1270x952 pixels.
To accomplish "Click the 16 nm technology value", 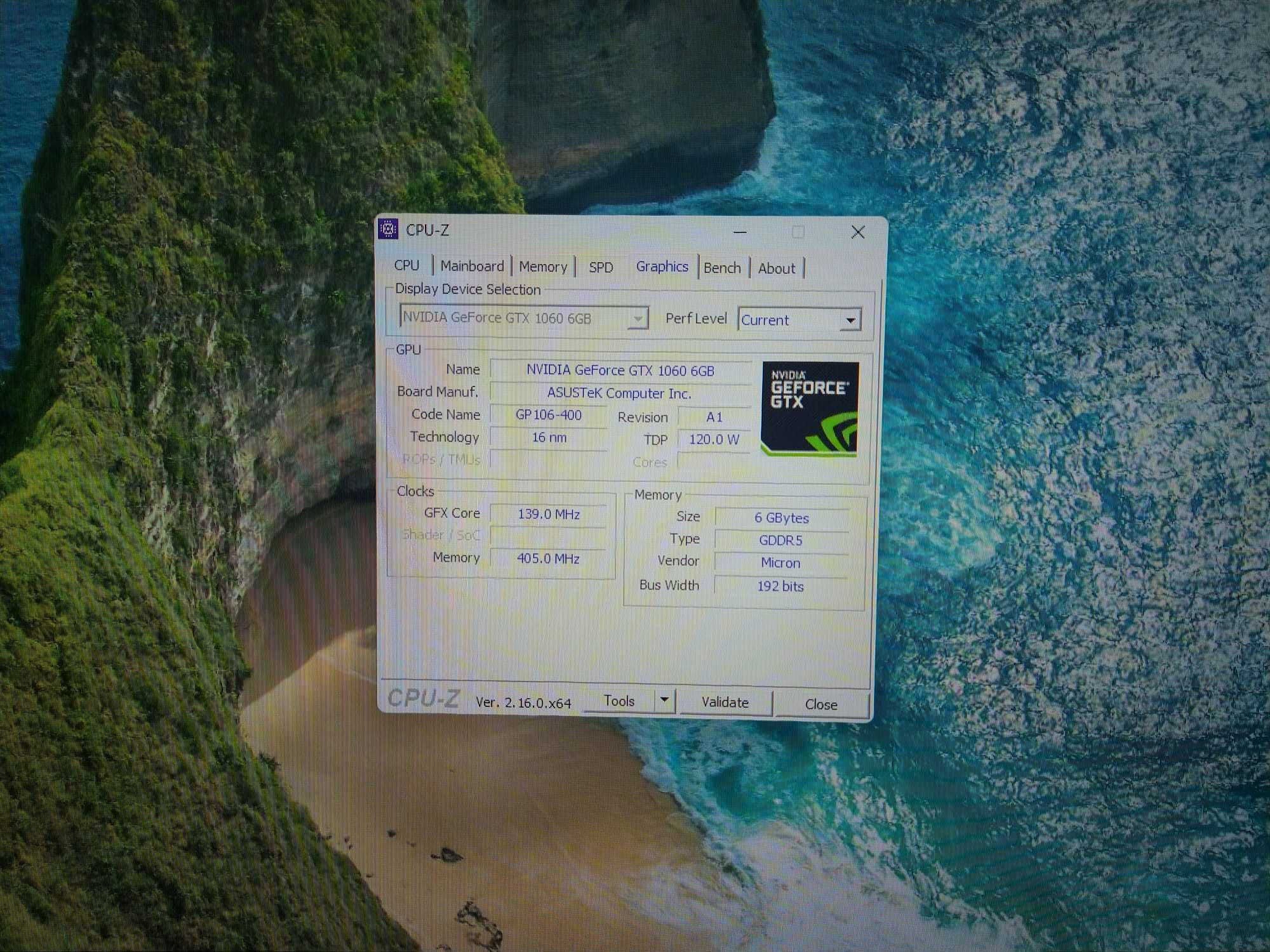I will pyautogui.click(x=549, y=437).
